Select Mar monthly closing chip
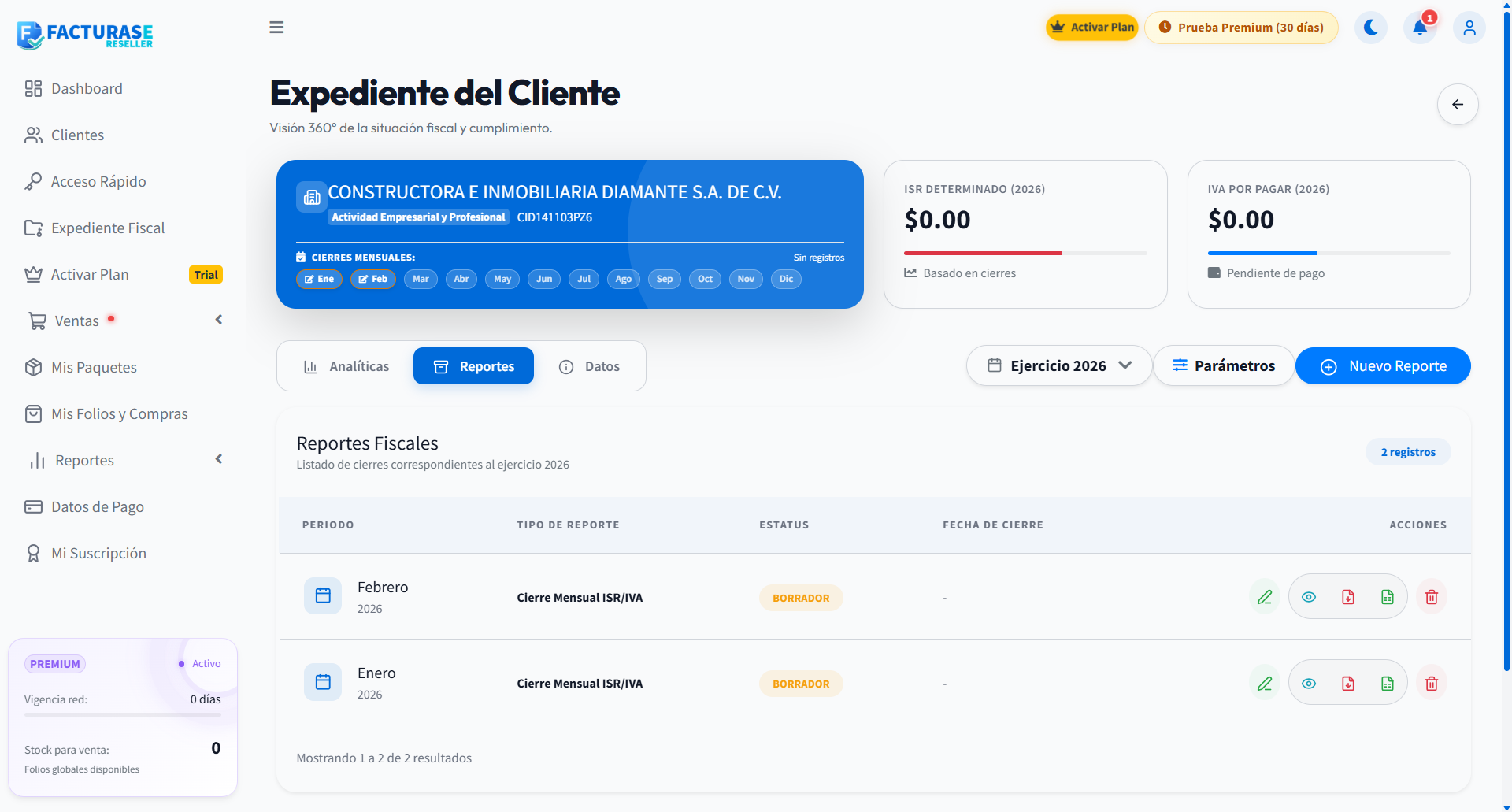This screenshot has width=1512, height=812. click(421, 279)
